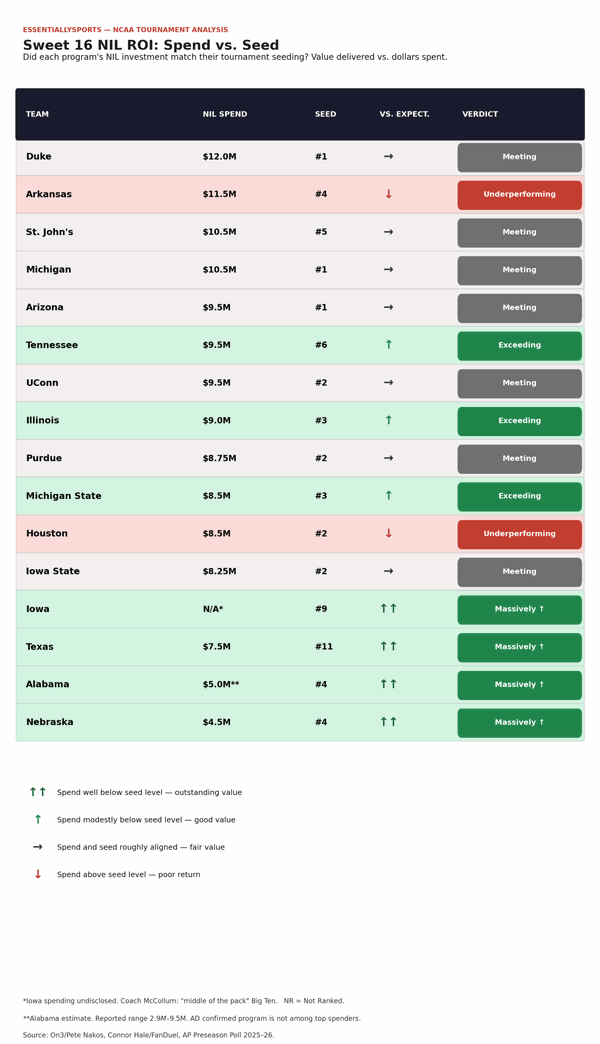Click the red down arrow in Arkansas row

(x=389, y=195)
